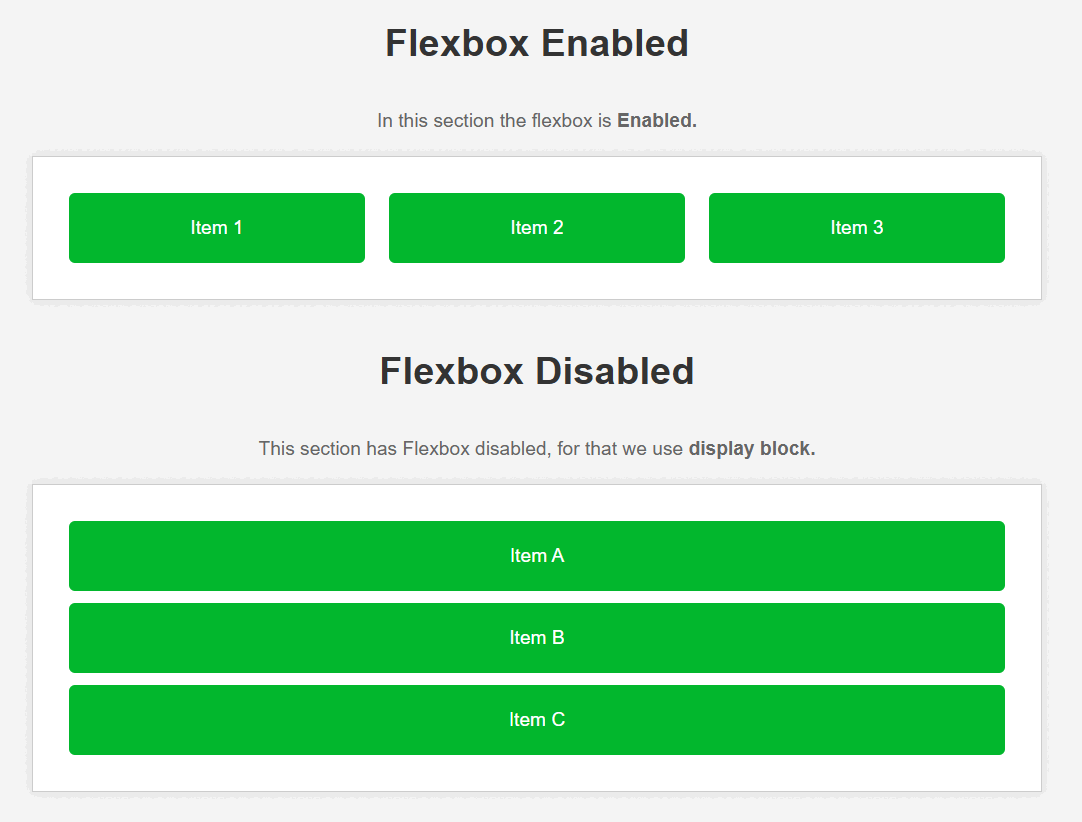Click the Item A block
The height and width of the screenshot is (822, 1082).
pos(536,556)
